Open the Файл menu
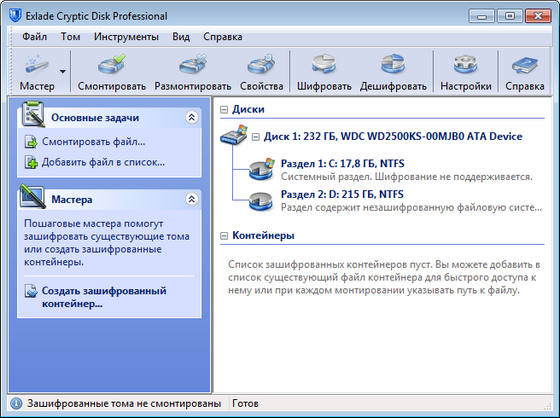Viewport: 560px width, 418px height. click(x=34, y=36)
